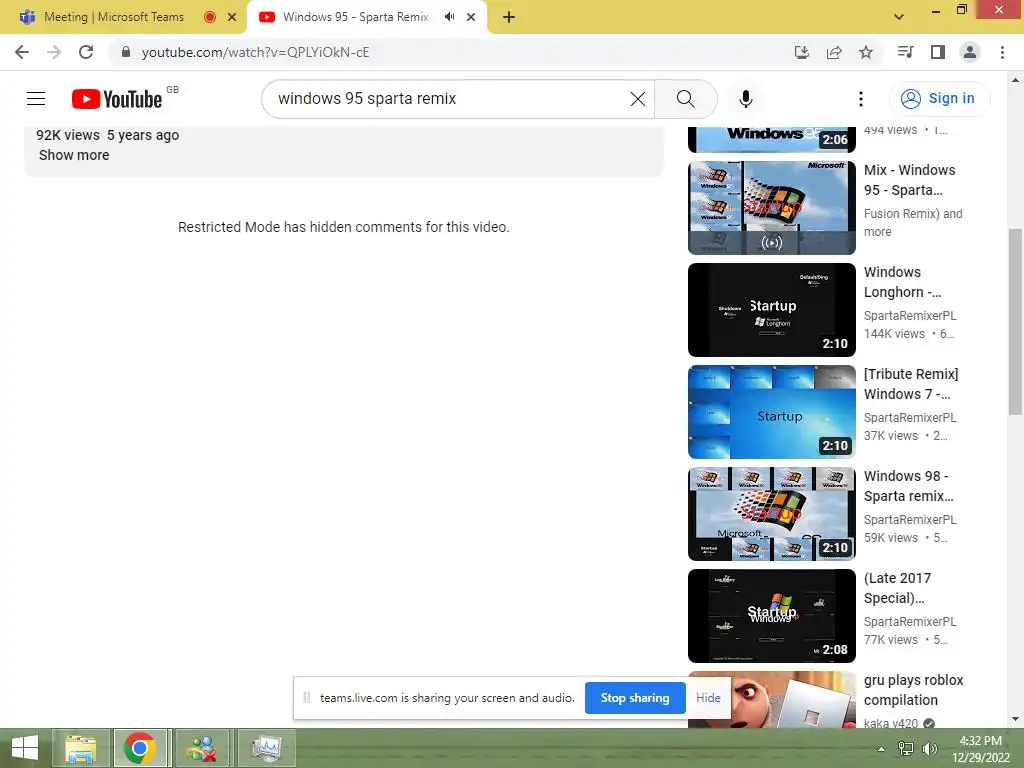Close the Microsoft Teams Meeting tab
1024x768 pixels.
[x=232, y=17]
